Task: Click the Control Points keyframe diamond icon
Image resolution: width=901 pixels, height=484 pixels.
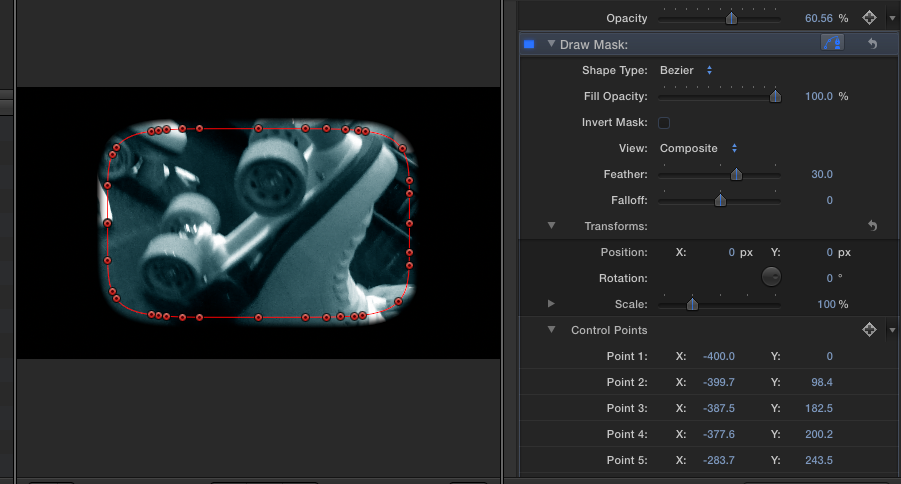Action: [869, 330]
